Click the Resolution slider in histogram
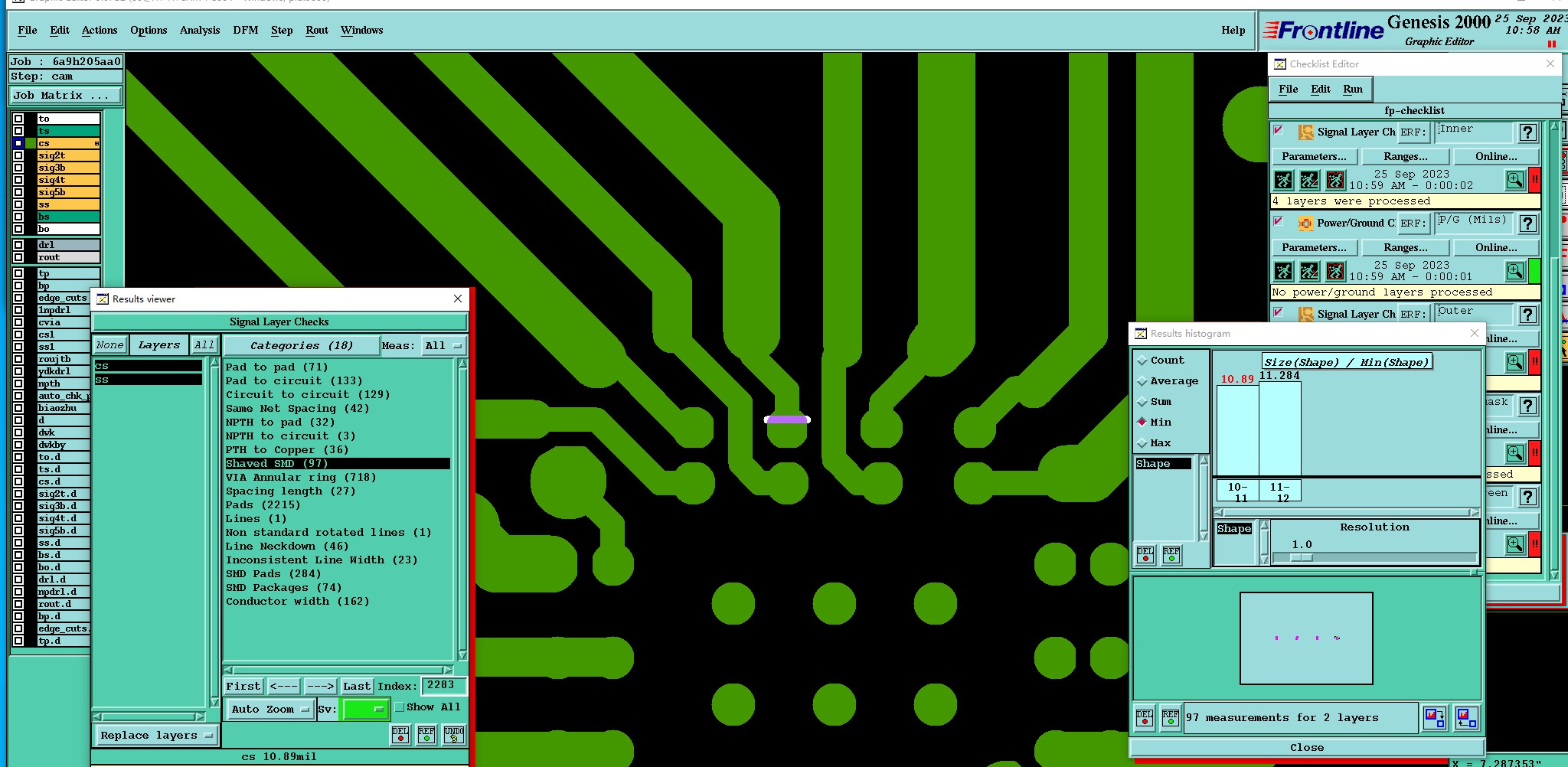Screen dimensions: 1568x767 1374,557
